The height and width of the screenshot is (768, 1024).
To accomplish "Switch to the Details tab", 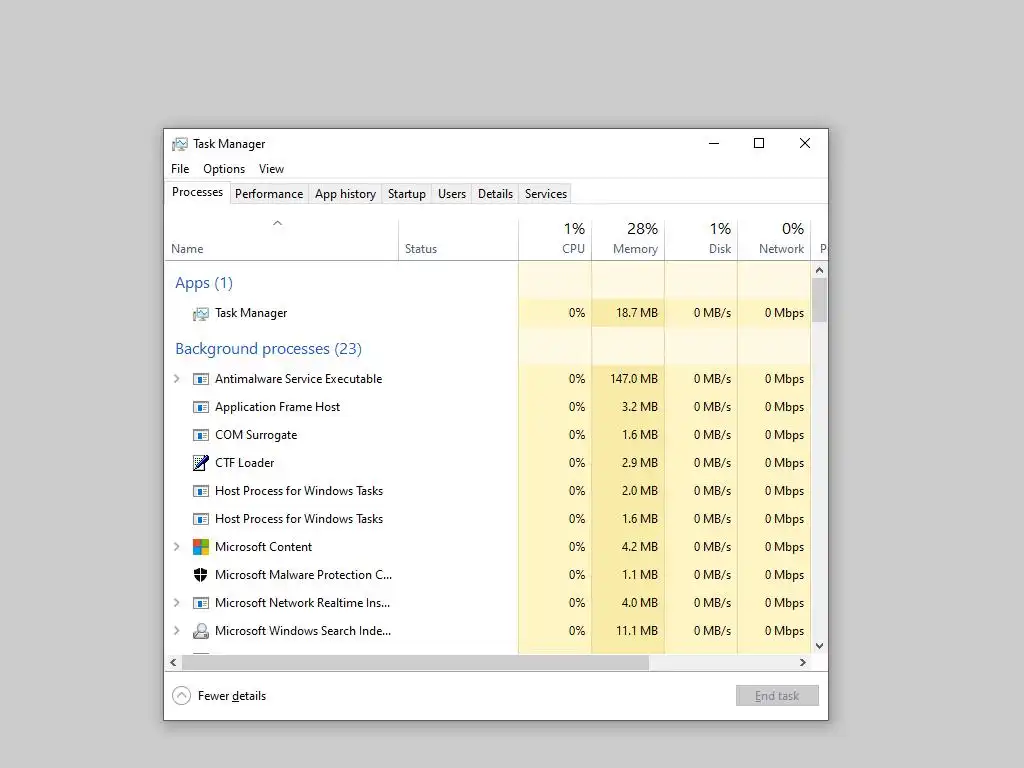I will click(x=495, y=194).
